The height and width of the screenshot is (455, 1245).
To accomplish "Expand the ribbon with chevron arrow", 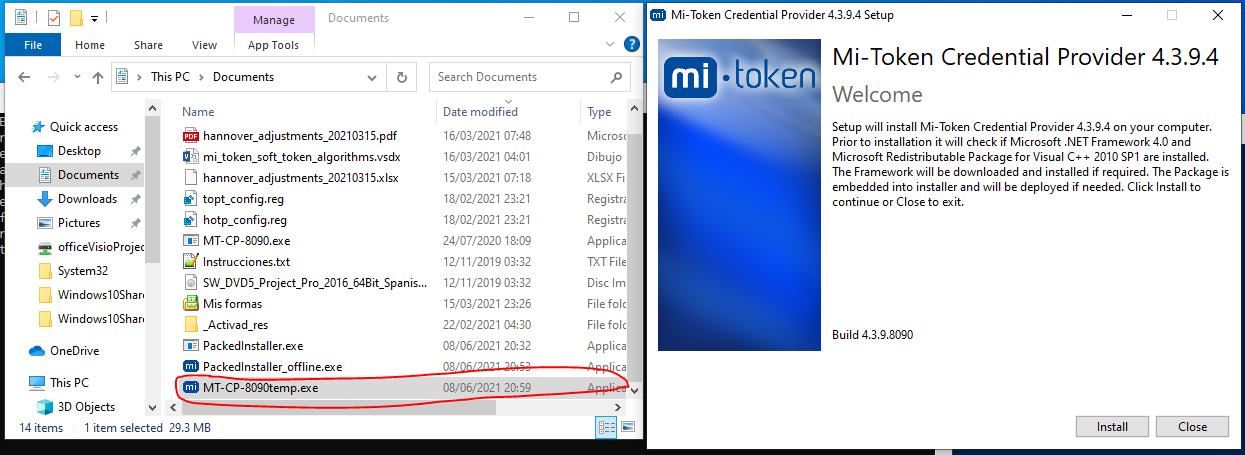I will pos(611,45).
